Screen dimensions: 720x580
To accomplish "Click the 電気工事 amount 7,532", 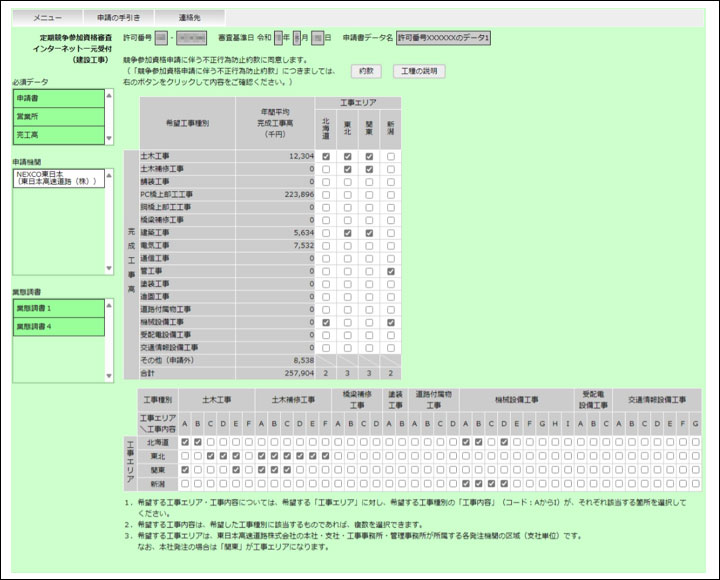I will [x=304, y=246].
